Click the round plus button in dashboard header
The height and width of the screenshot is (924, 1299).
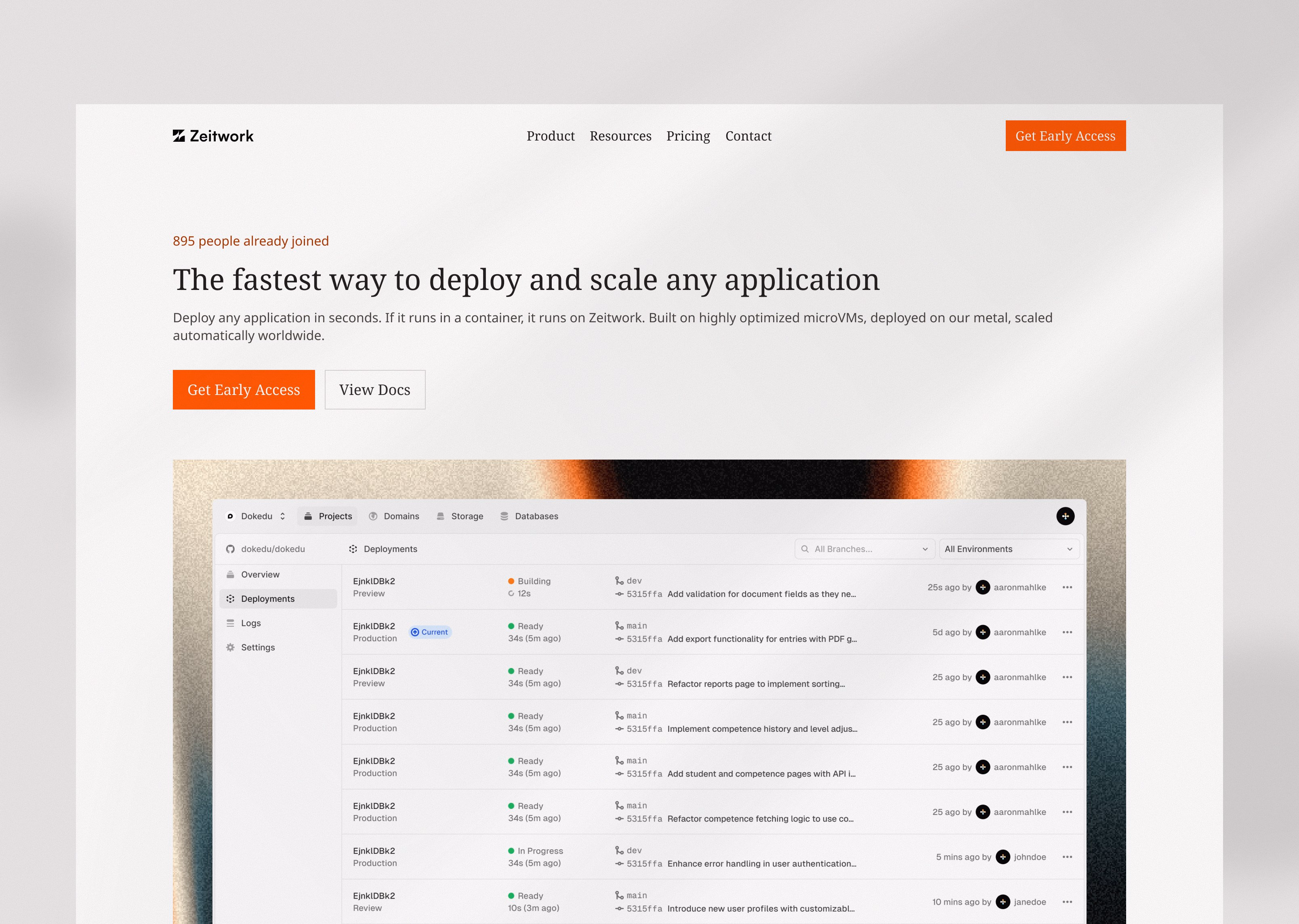coord(1065,516)
